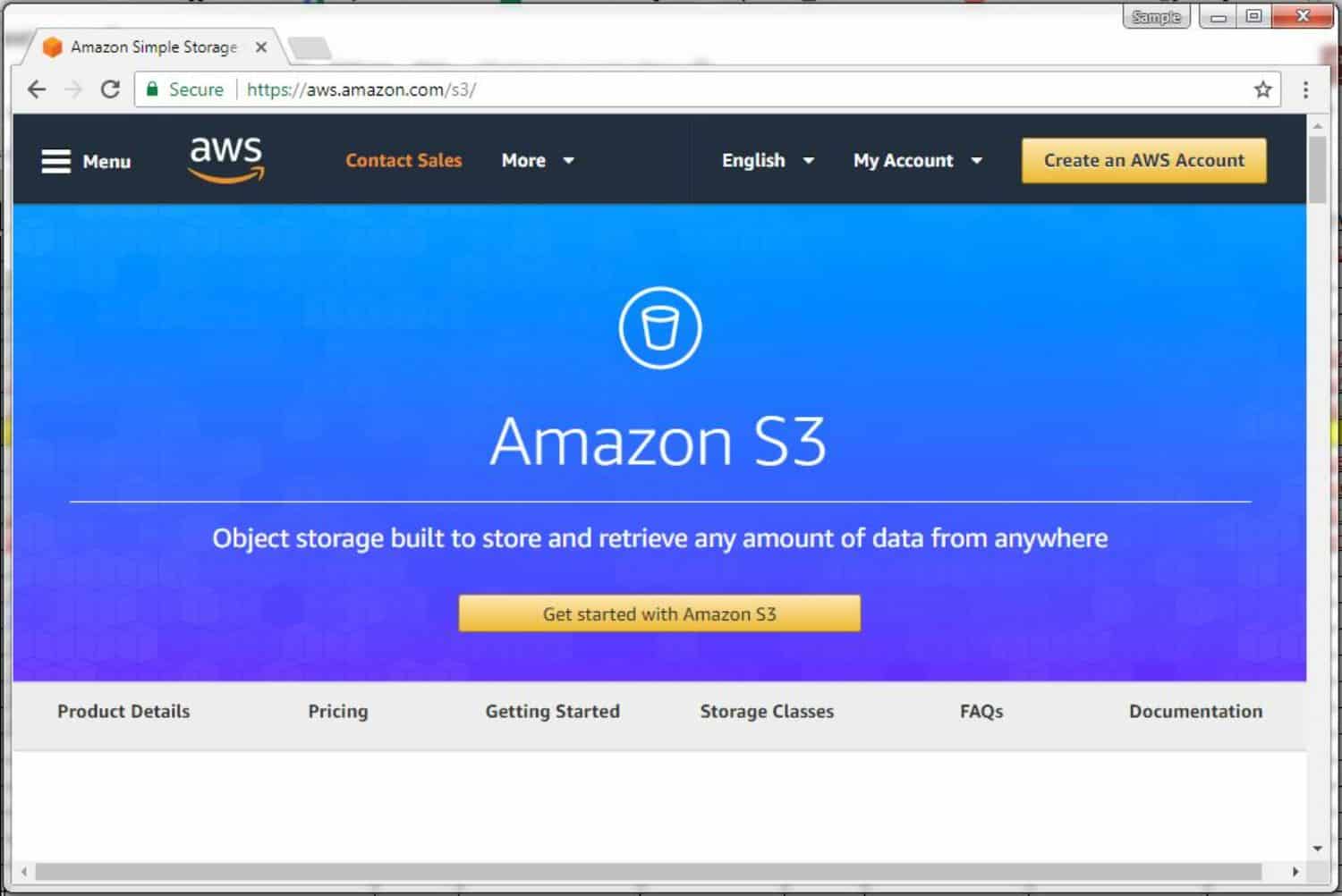1342x896 pixels.
Task: Click the Amazon Simple Storage tab favicon
Action: pyautogui.click(x=52, y=47)
